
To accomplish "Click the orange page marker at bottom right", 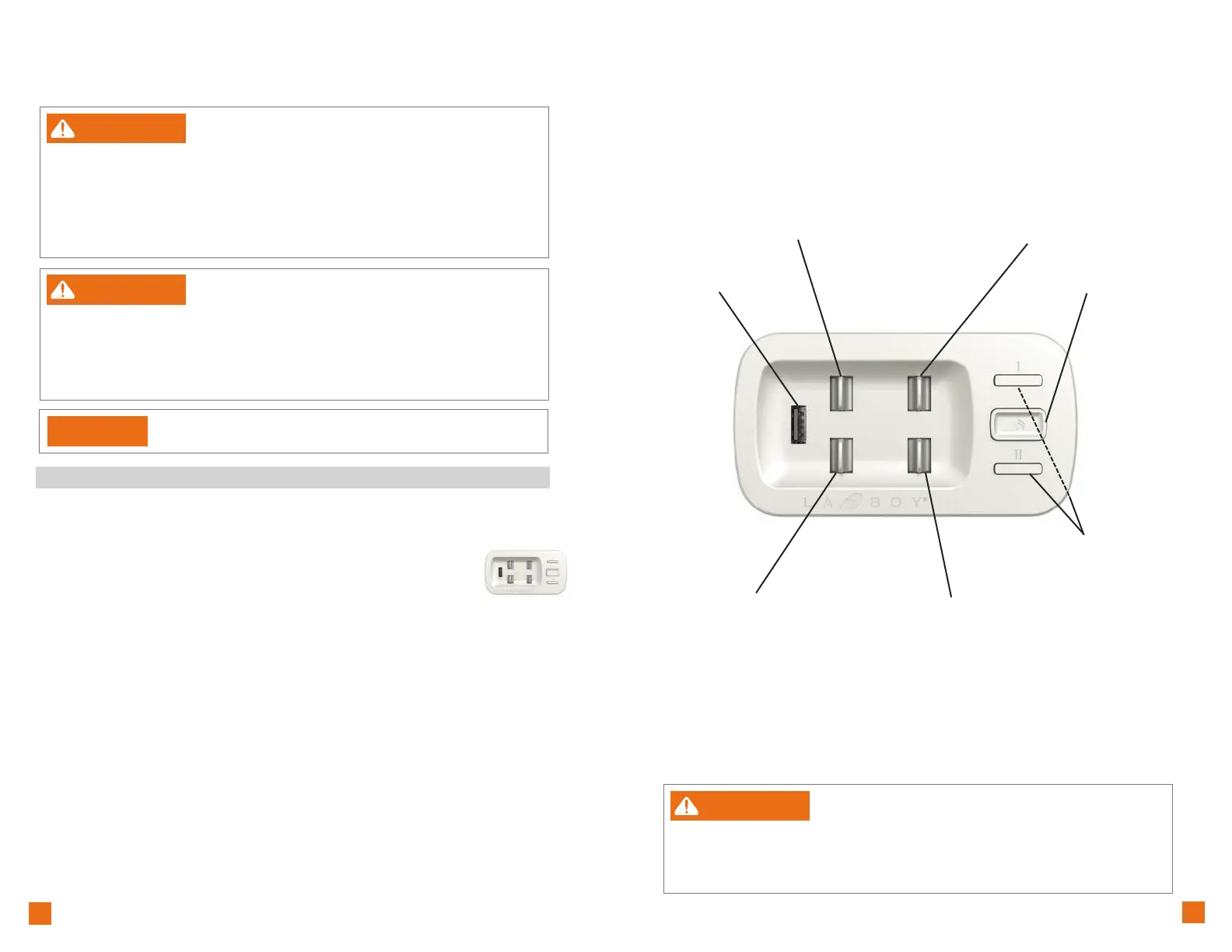I will pyautogui.click(x=1192, y=912).
